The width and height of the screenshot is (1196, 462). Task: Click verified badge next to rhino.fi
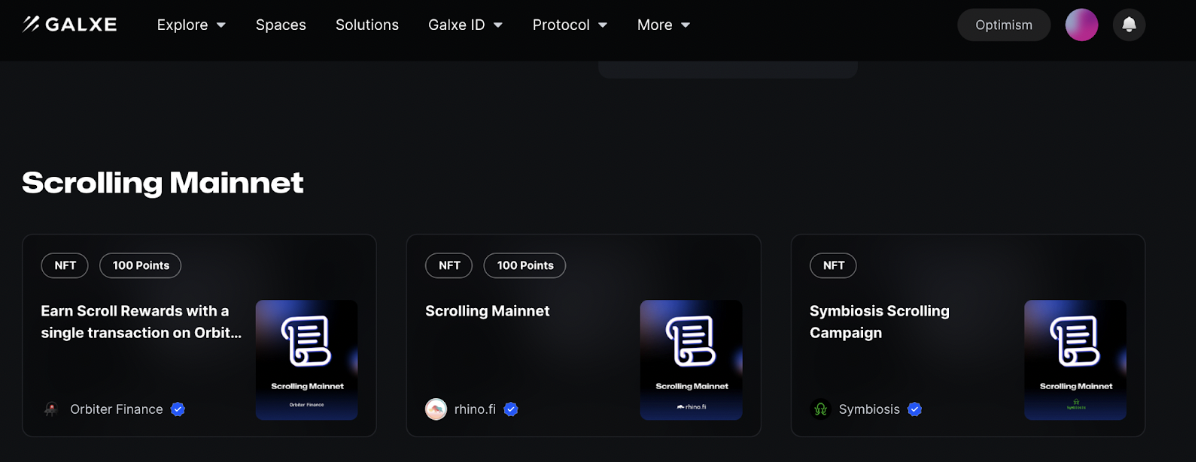pos(511,409)
